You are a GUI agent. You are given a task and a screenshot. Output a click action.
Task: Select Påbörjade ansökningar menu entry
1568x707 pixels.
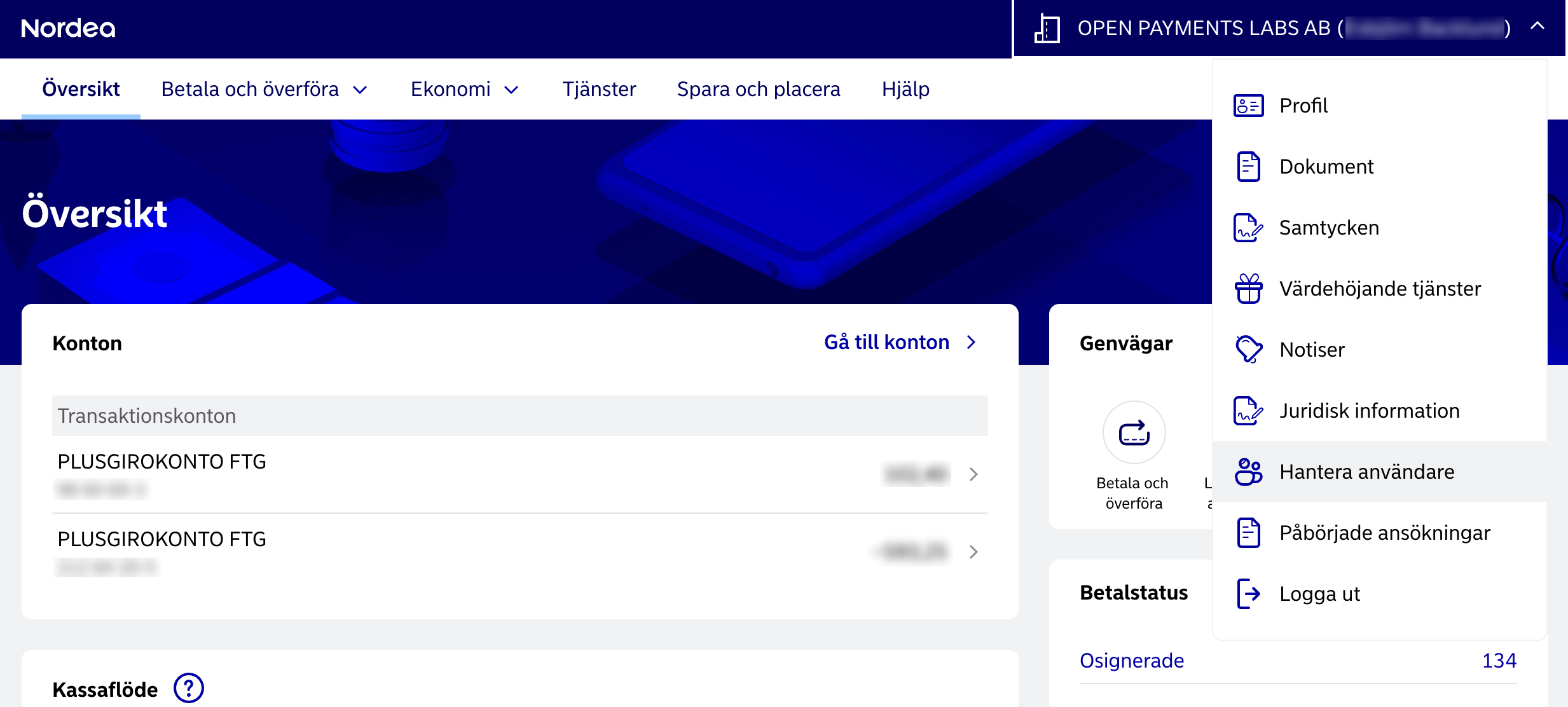[1384, 533]
